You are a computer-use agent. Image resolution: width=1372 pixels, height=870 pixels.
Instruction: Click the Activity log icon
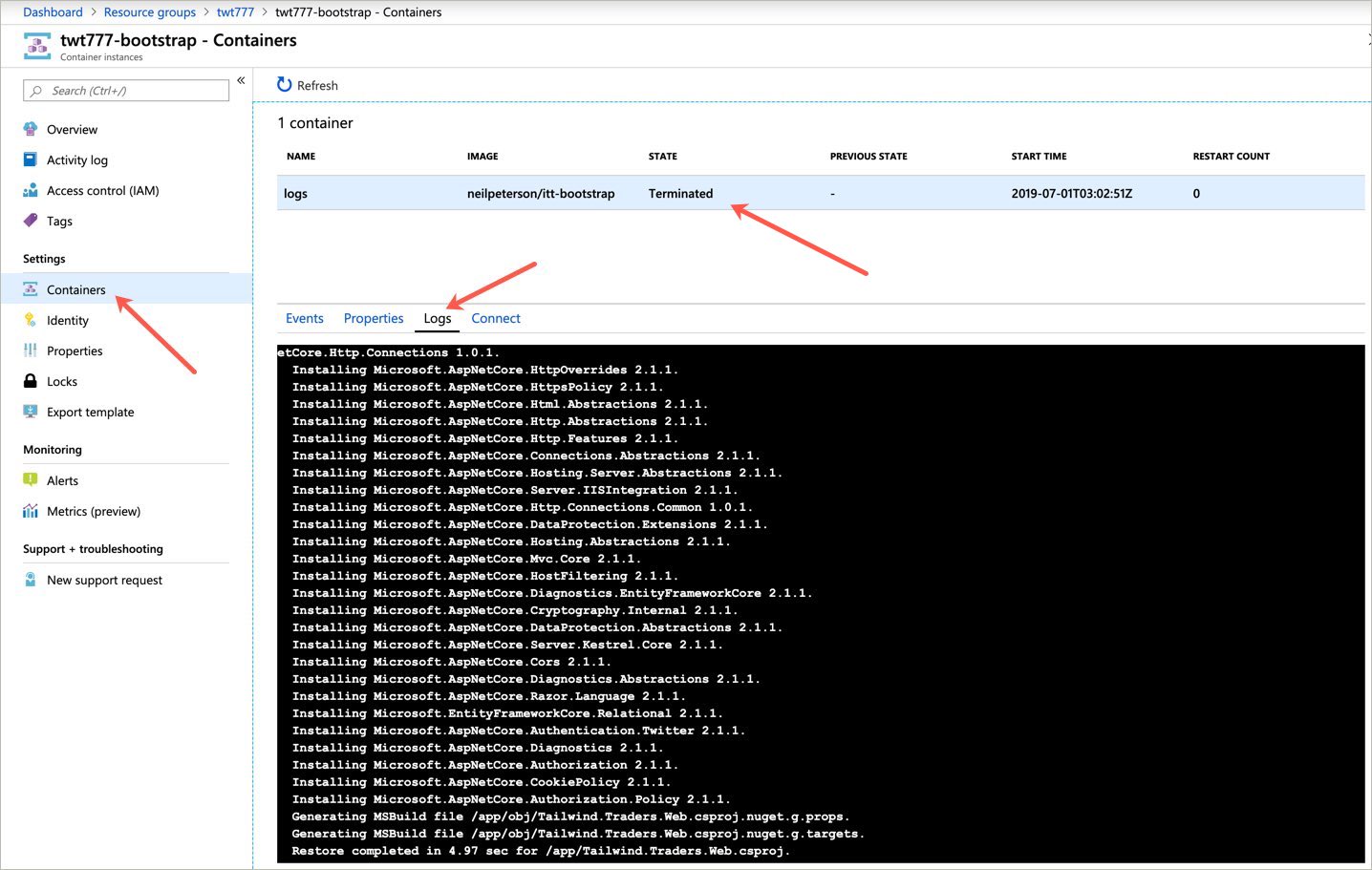coord(31,159)
